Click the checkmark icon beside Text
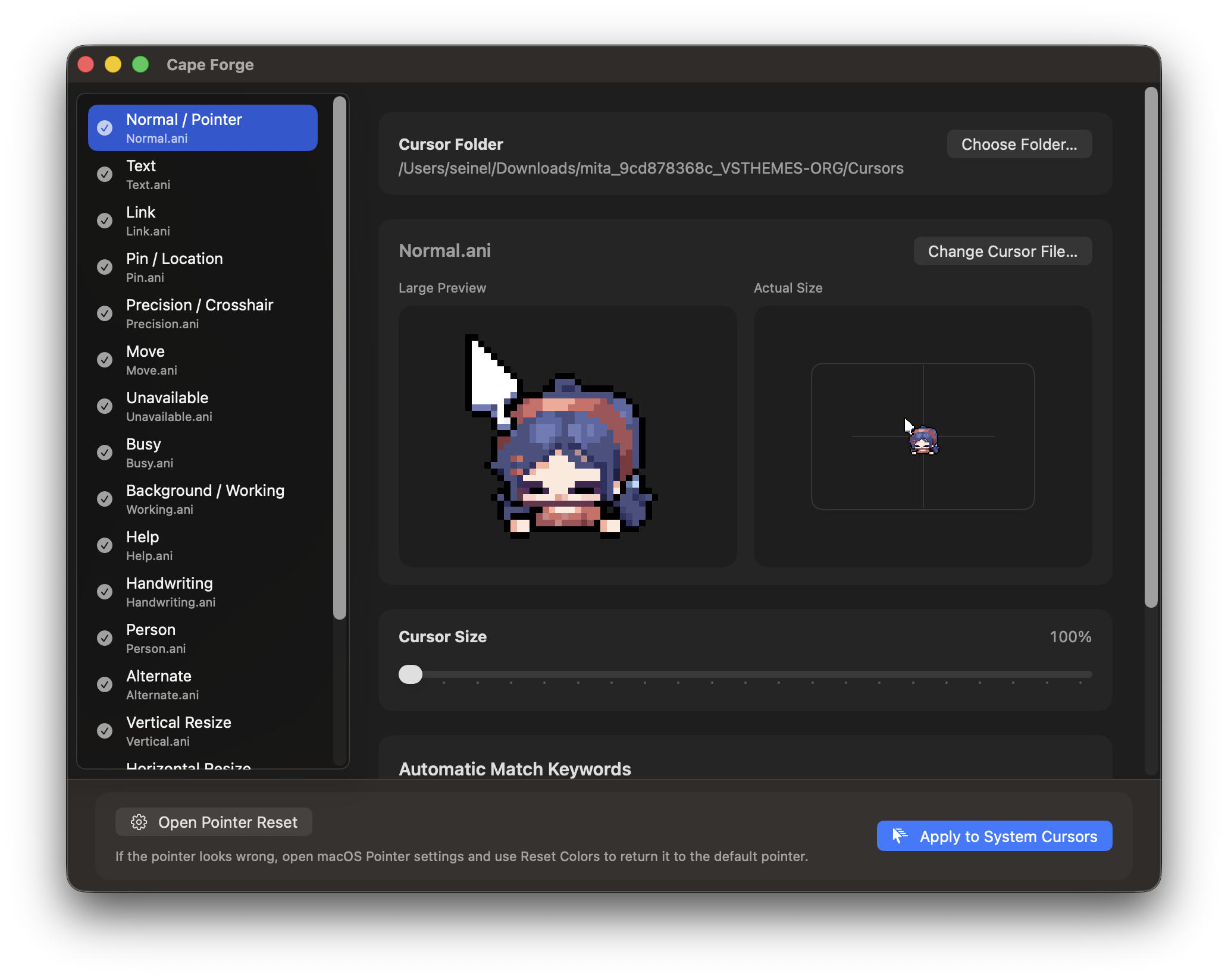Screen dimensions: 1228x980 pyautogui.click(x=105, y=174)
